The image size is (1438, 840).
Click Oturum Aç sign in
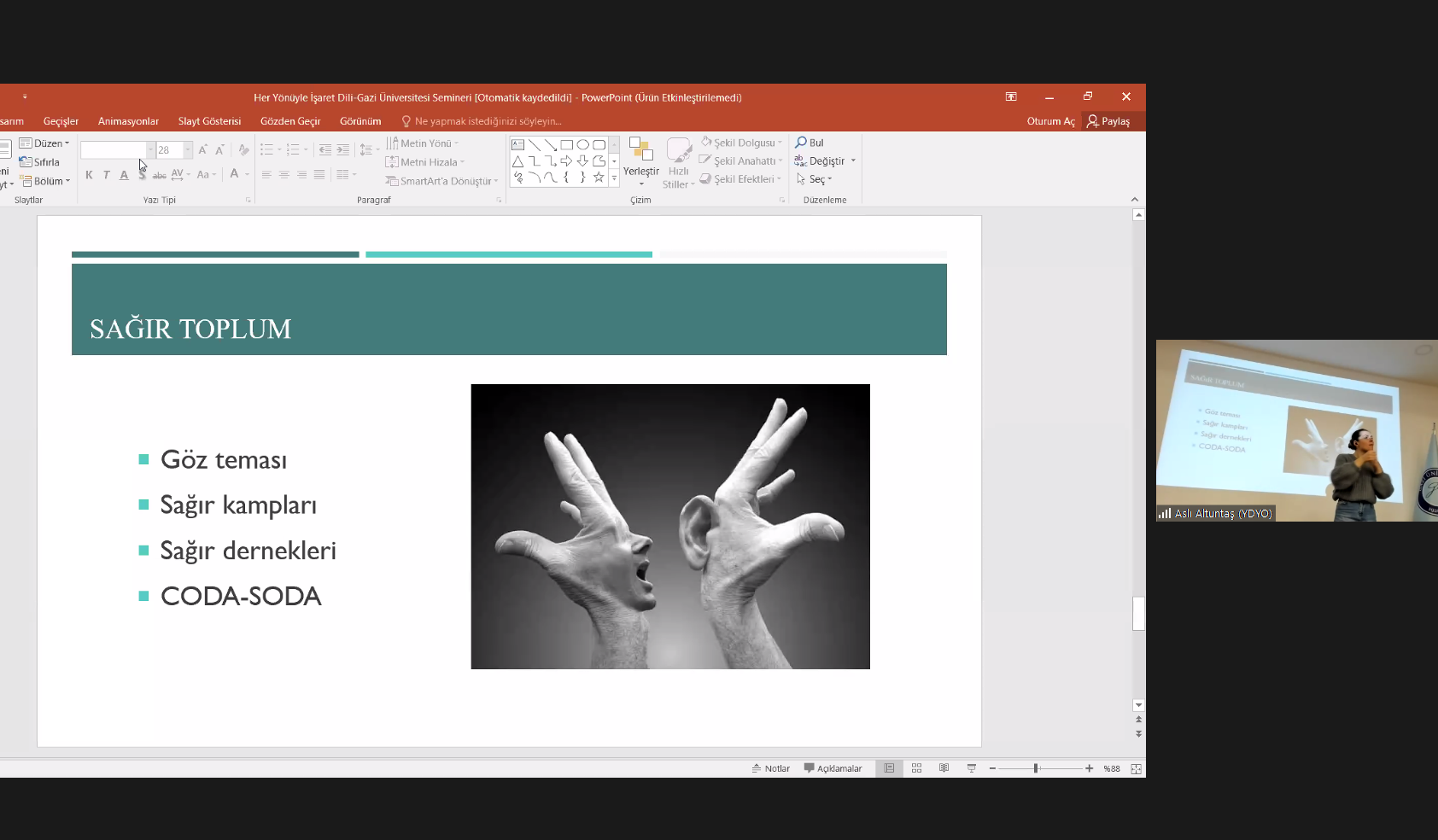tap(1050, 121)
